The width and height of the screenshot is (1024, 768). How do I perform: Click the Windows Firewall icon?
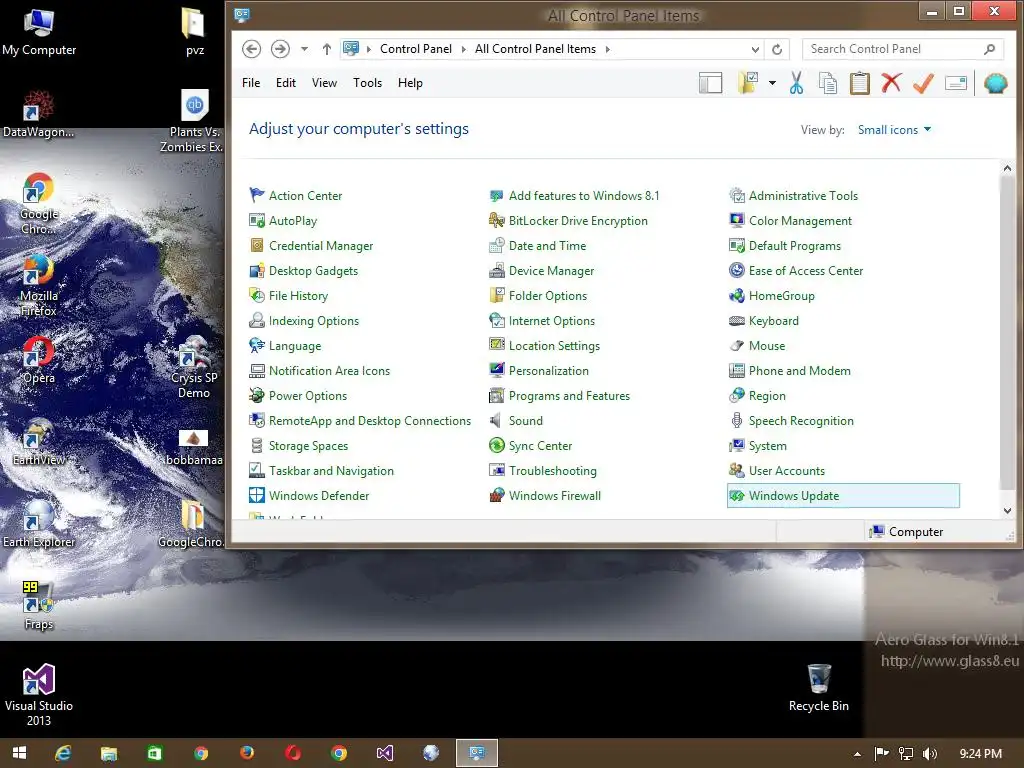pyautogui.click(x=496, y=496)
